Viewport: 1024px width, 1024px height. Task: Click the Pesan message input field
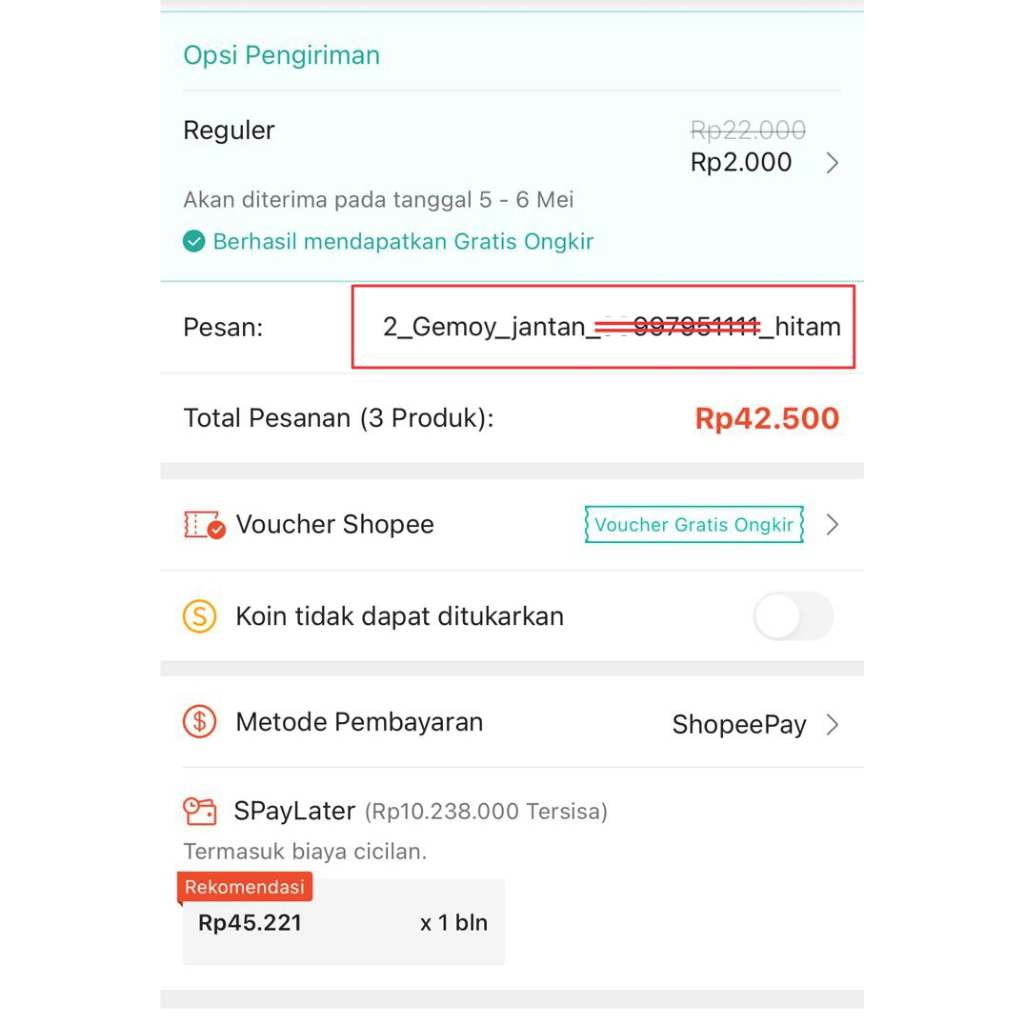(603, 327)
